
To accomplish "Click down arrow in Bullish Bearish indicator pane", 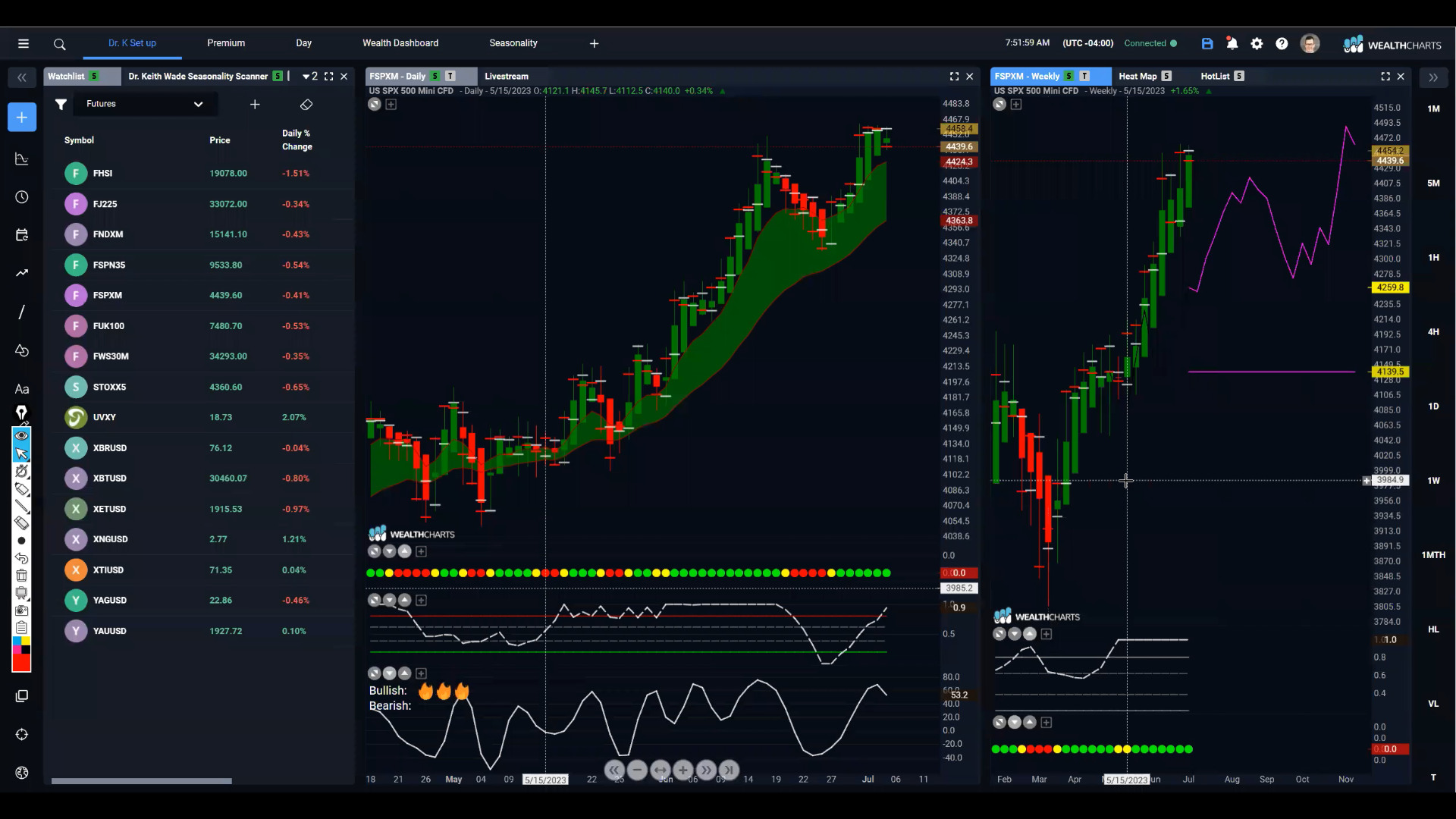I will point(390,673).
